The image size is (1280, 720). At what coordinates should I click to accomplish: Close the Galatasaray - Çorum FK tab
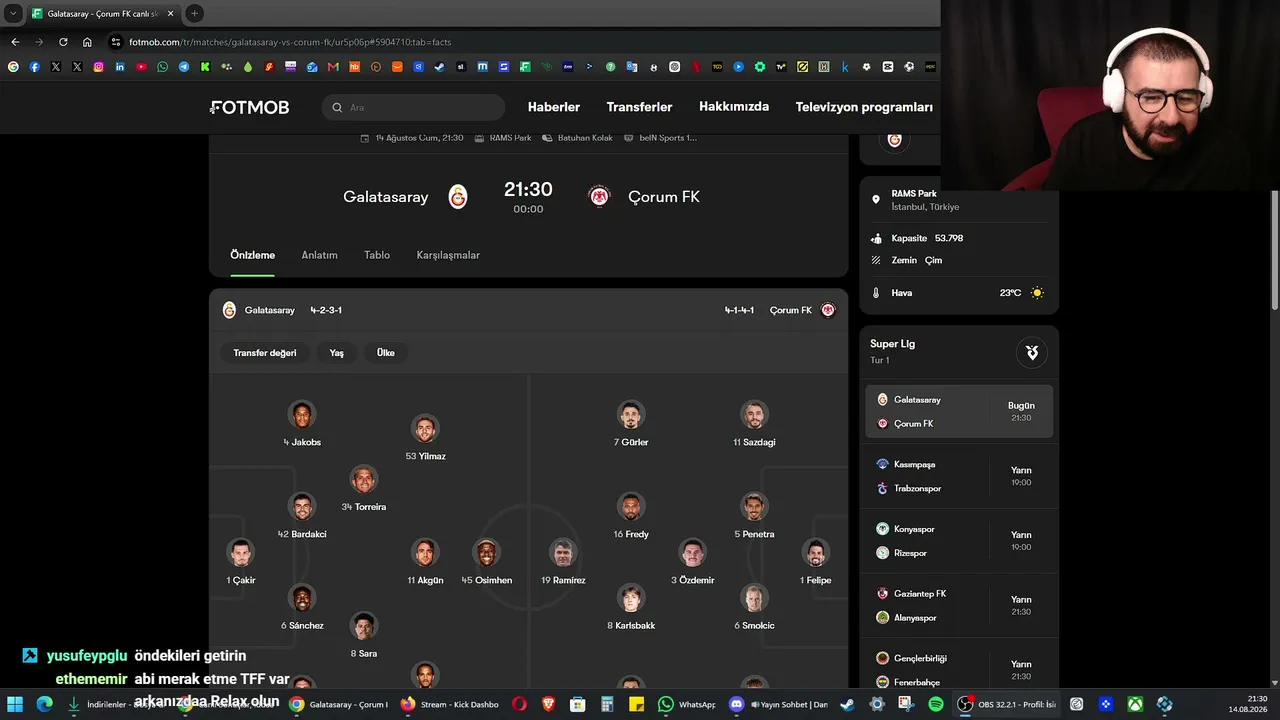pyautogui.click(x=170, y=13)
